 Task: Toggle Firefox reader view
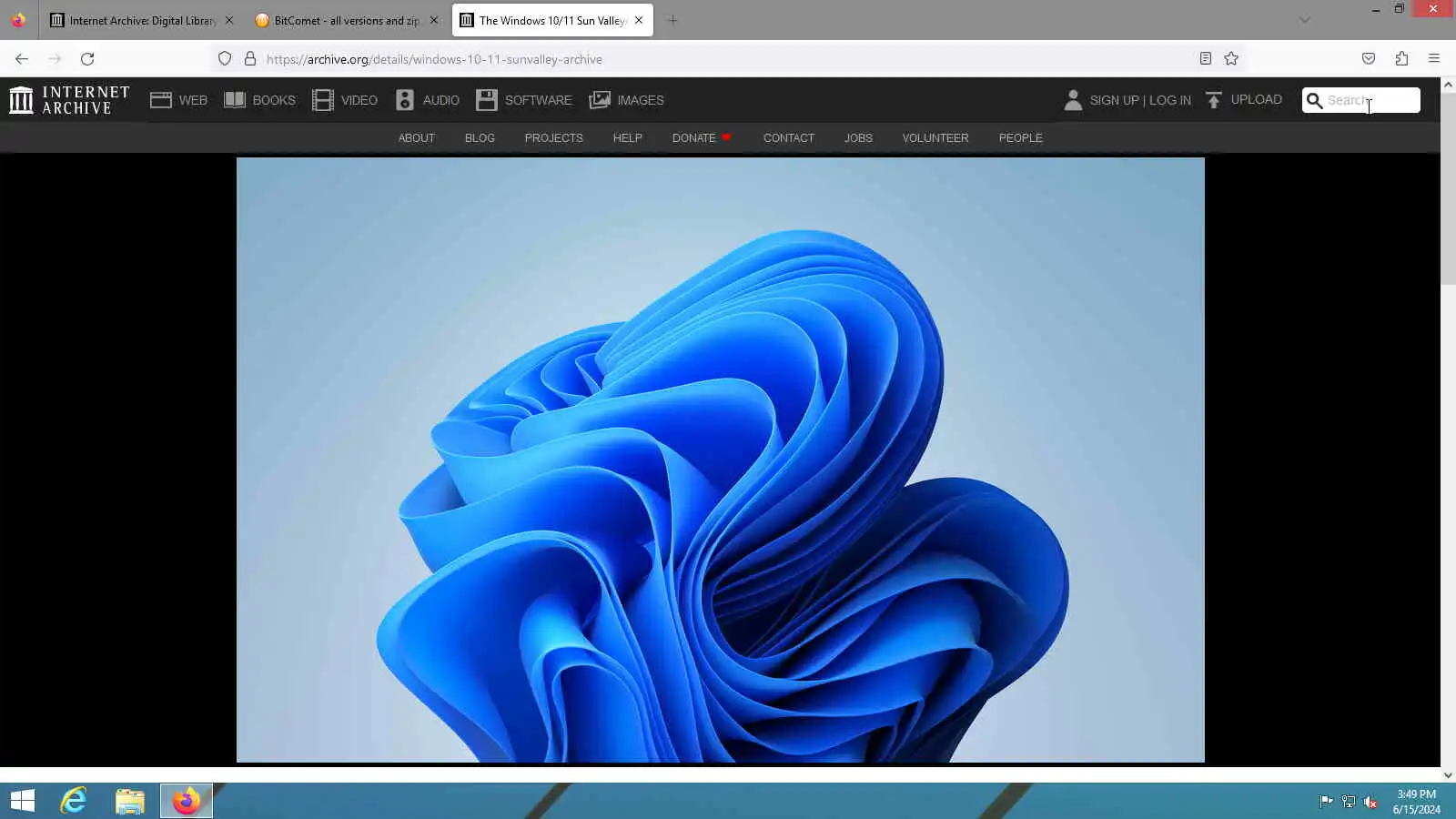1206,59
